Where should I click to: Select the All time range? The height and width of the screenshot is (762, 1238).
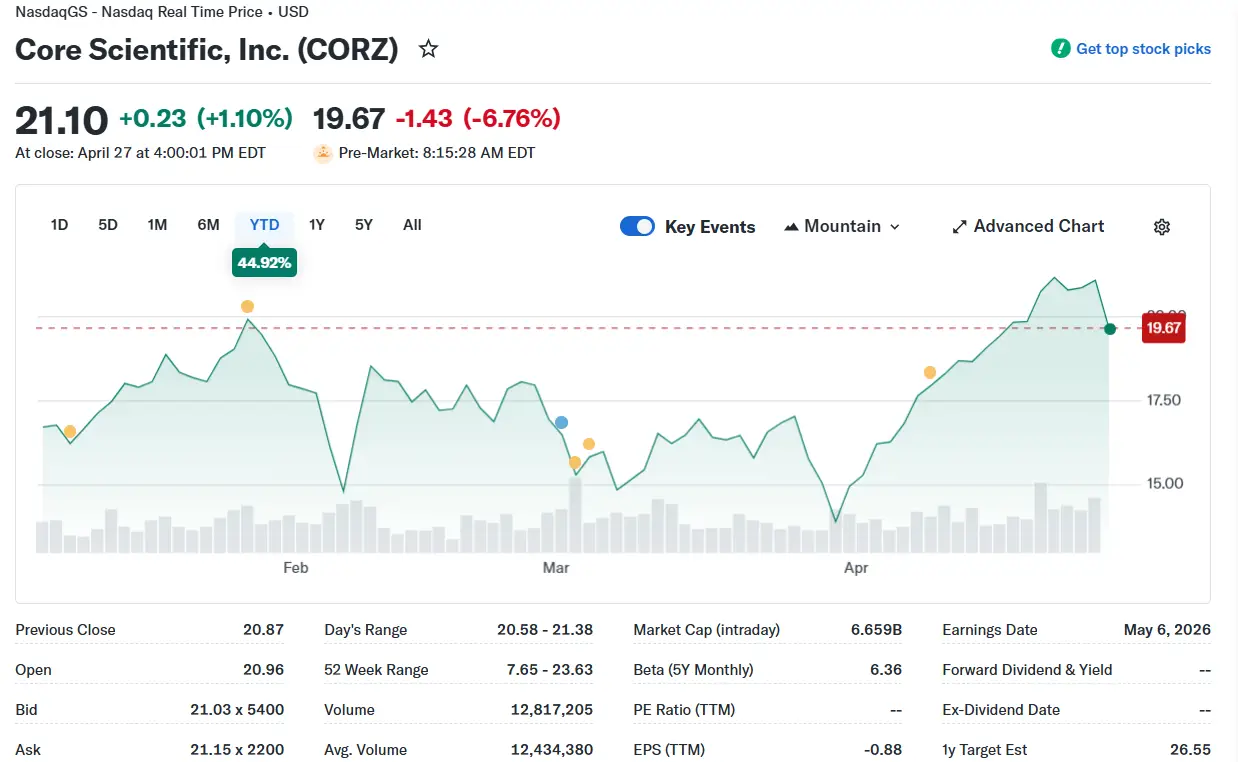click(412, 225)
